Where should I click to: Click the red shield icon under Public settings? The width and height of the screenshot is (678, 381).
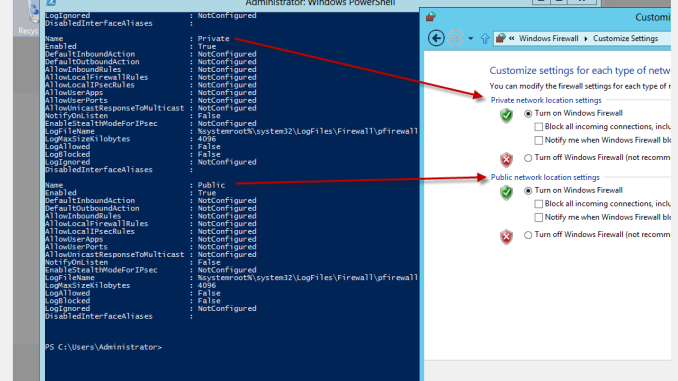coord(506,237)
